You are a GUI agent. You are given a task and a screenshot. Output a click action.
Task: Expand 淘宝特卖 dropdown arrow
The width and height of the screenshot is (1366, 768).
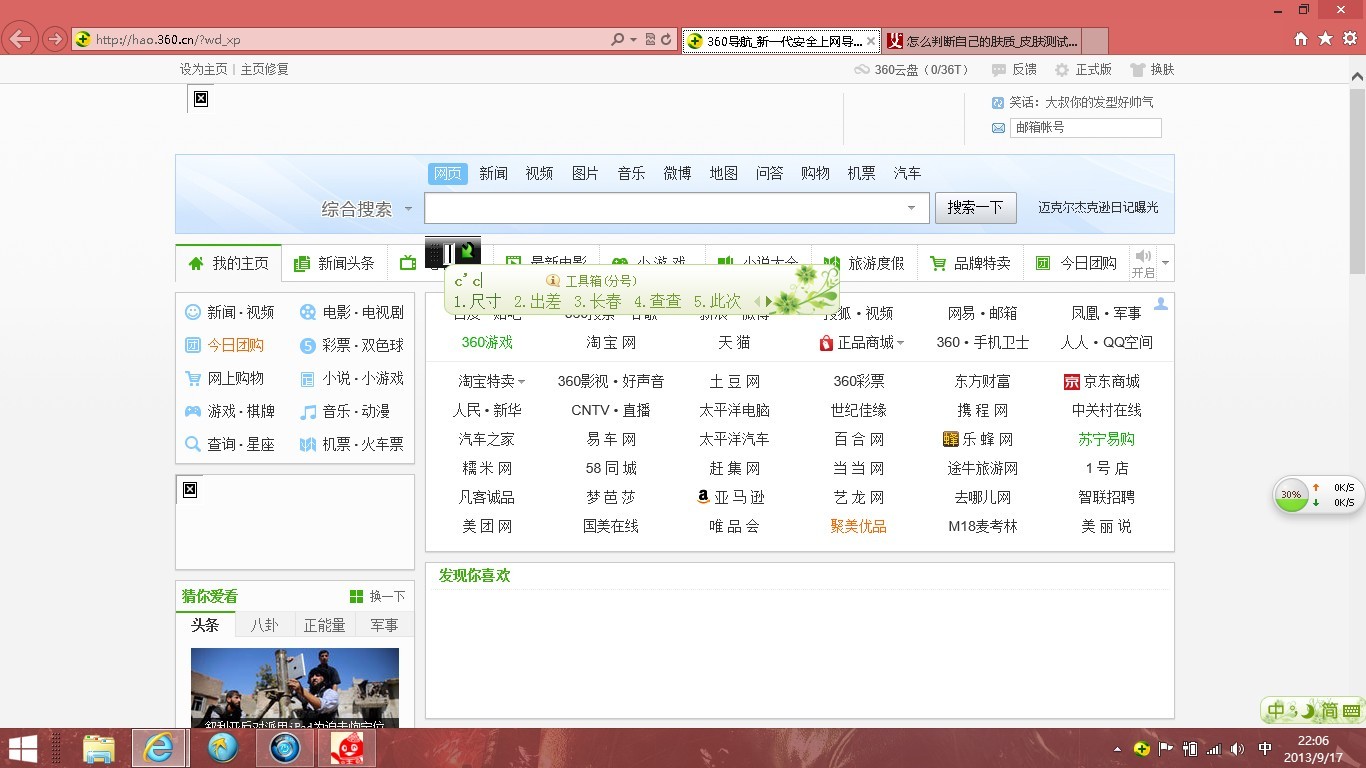click(521, 382)
